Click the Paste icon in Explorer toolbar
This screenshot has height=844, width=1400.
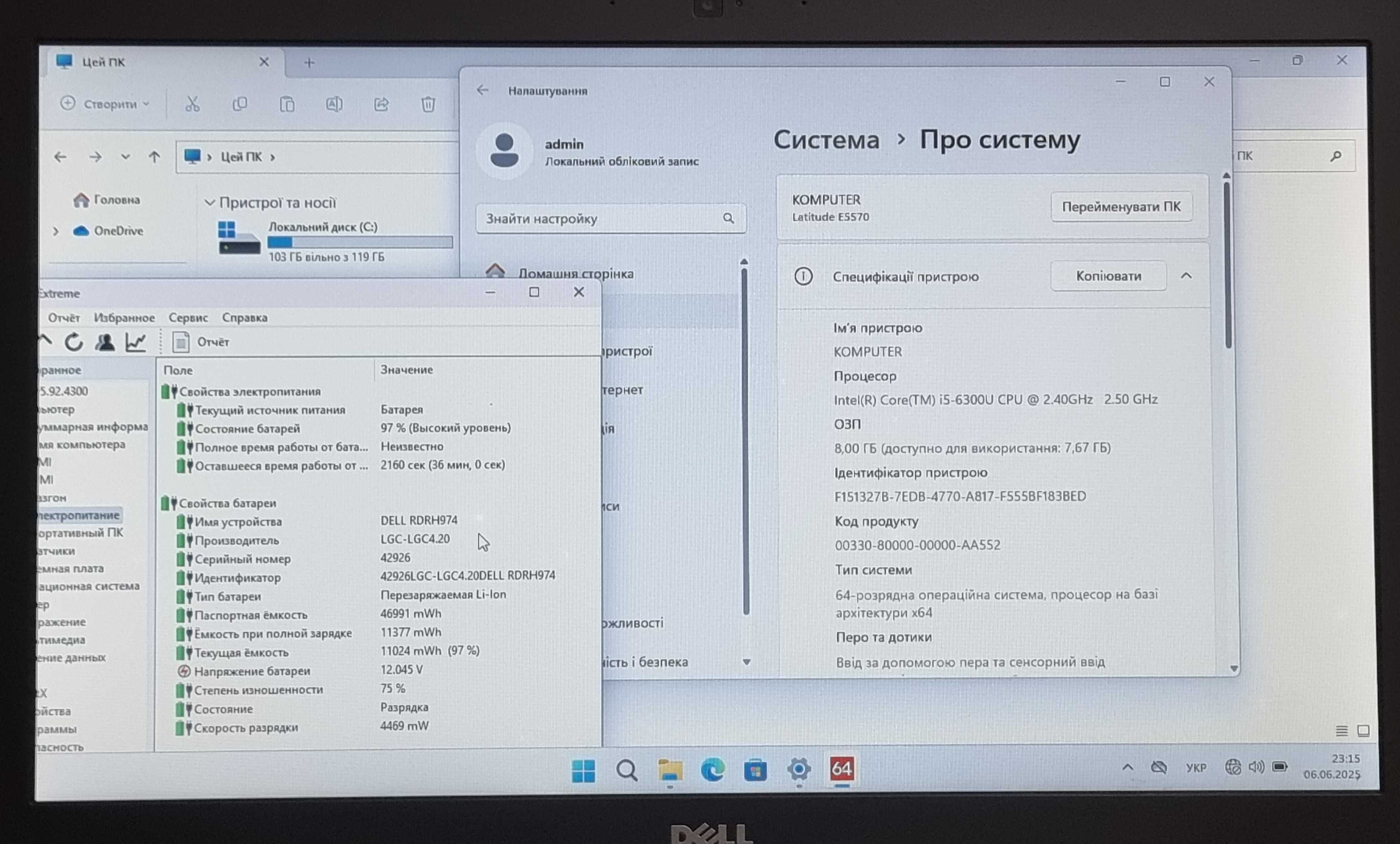pos(287,104)
